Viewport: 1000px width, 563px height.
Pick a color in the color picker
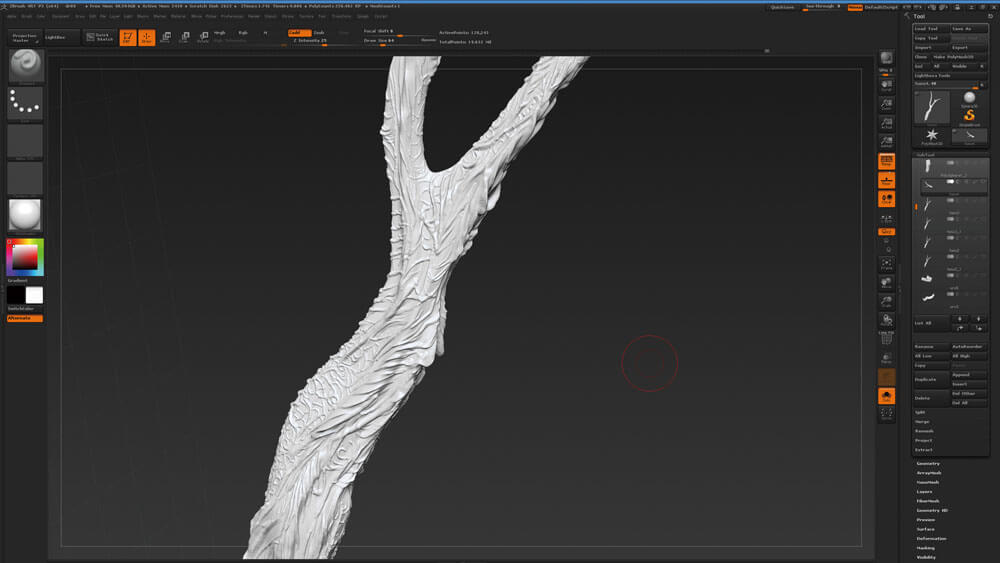(x=25, y=257)
